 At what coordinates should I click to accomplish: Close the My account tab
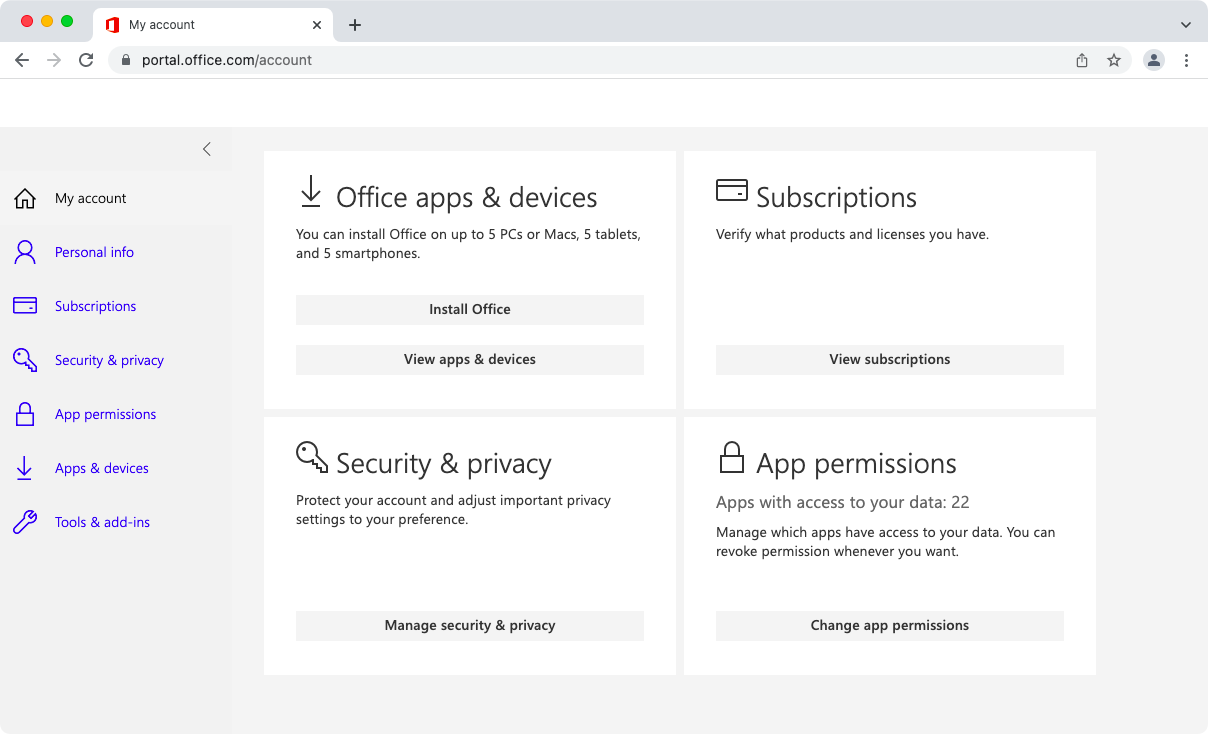318,25
